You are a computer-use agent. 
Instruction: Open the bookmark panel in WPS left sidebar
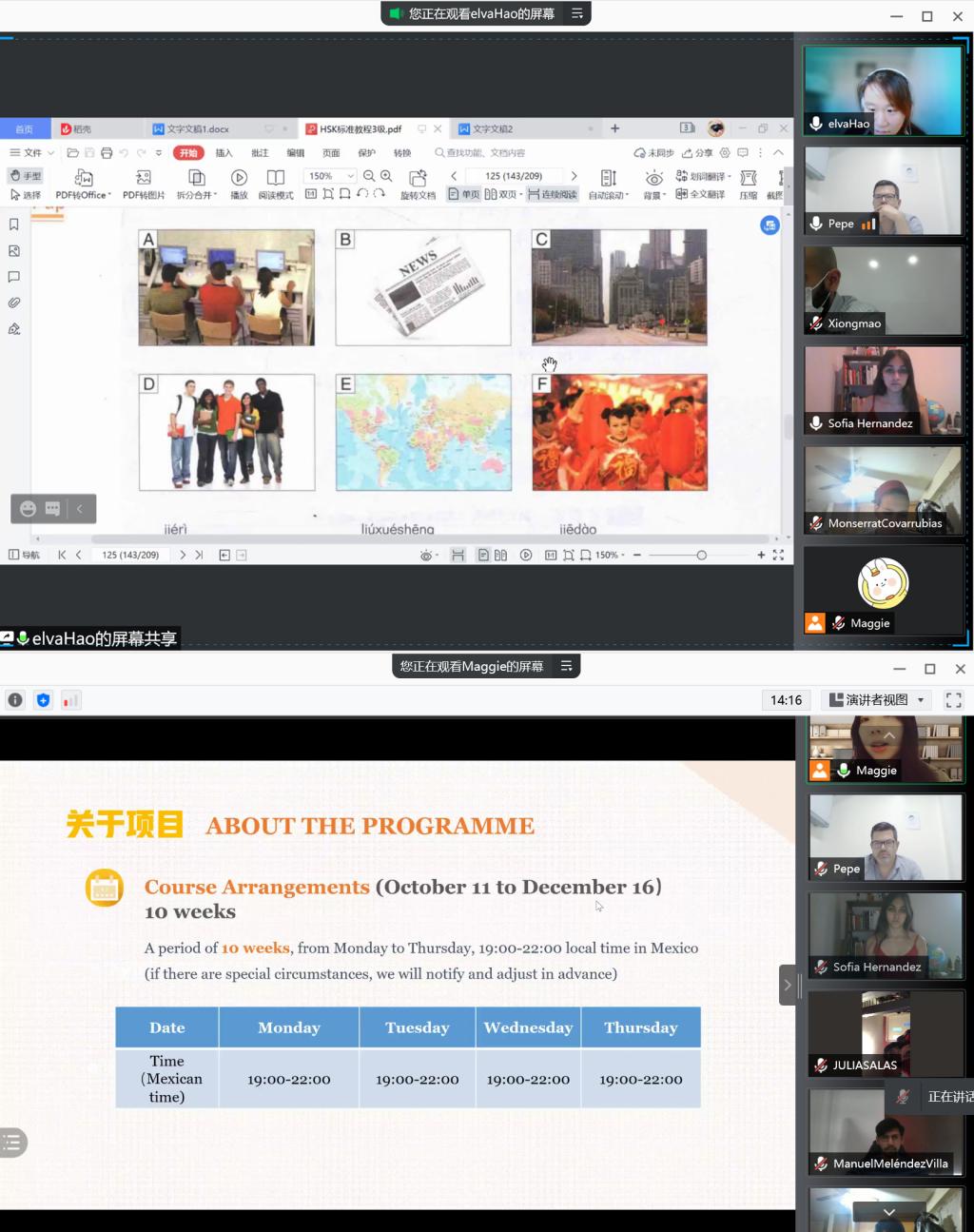click(14, 225)
